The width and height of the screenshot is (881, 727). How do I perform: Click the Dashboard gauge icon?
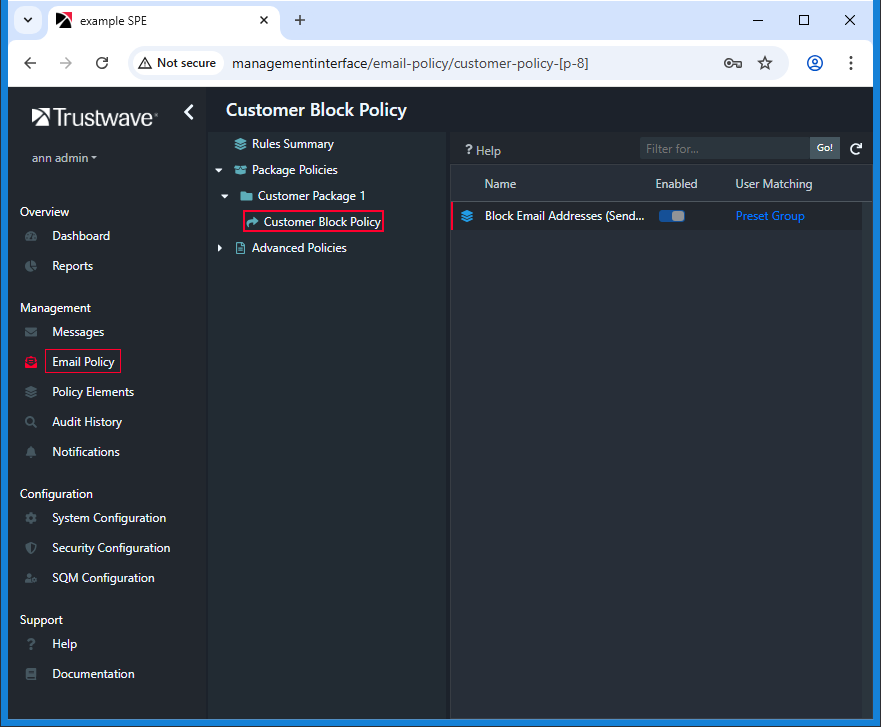(31, 236)
